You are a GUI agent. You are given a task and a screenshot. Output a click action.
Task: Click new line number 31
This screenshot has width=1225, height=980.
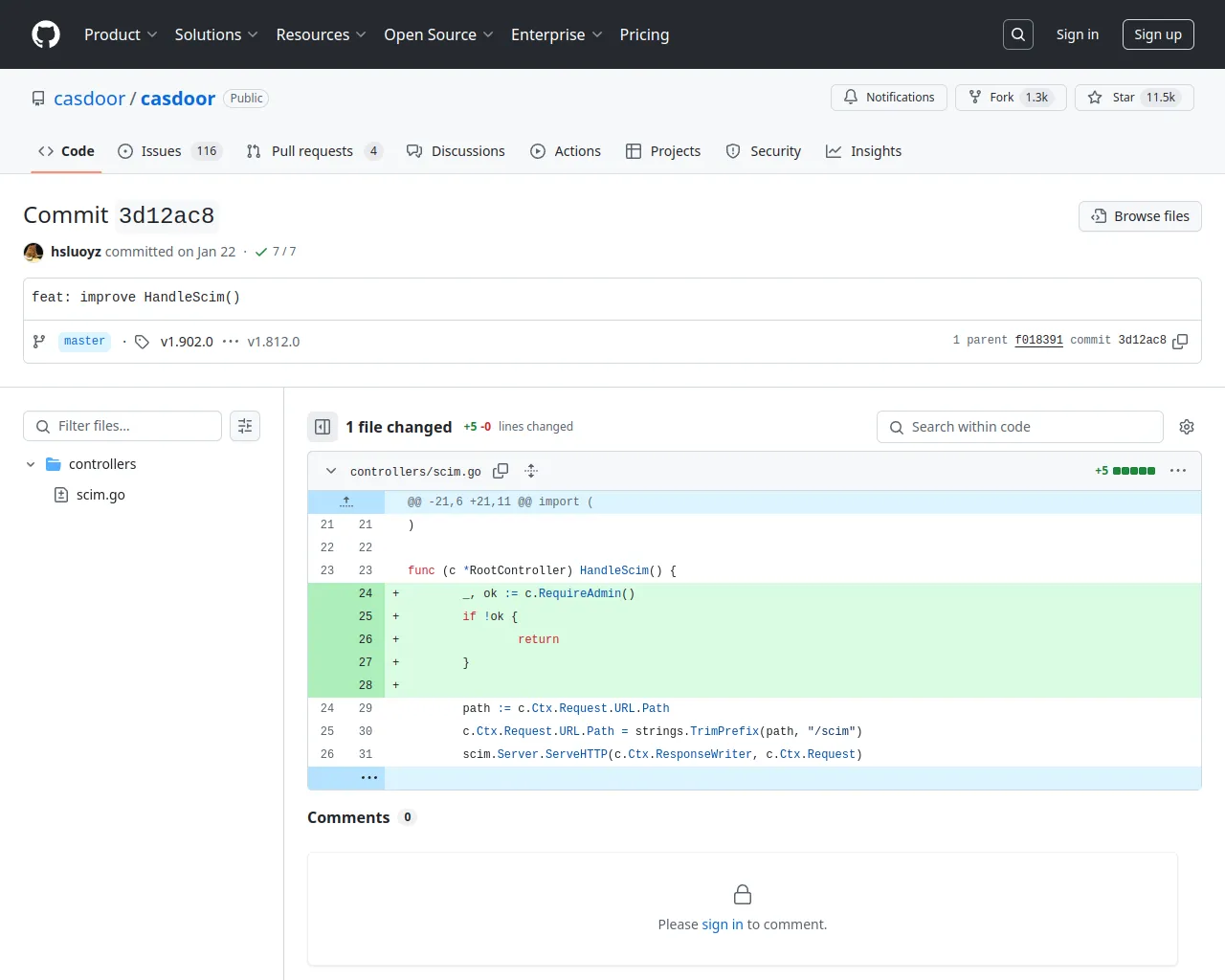366,754
